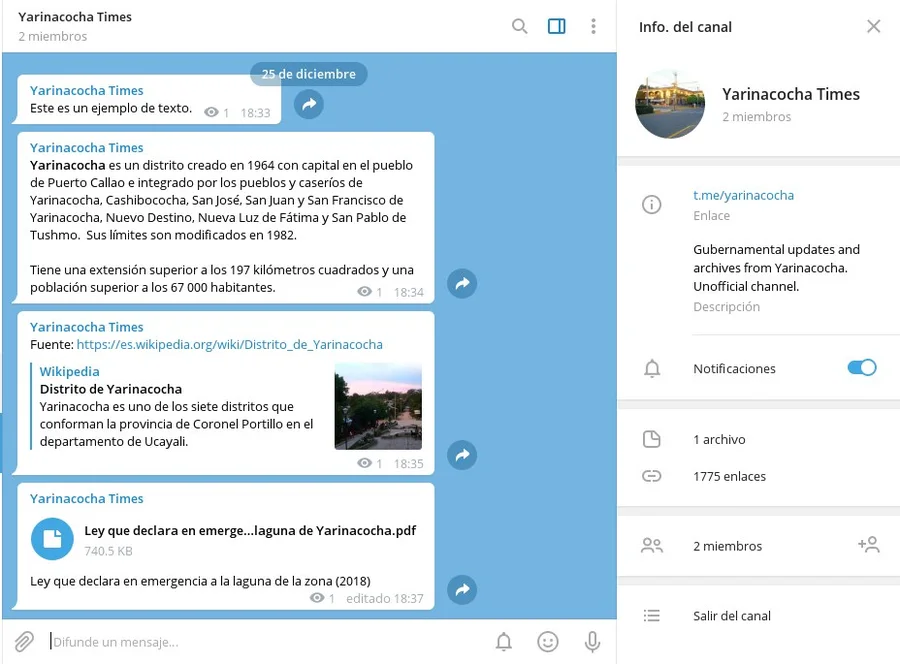This screenshot has height=664, width=900.
Task: Click the info circle icon beside channel link
Action: [651, 204]
